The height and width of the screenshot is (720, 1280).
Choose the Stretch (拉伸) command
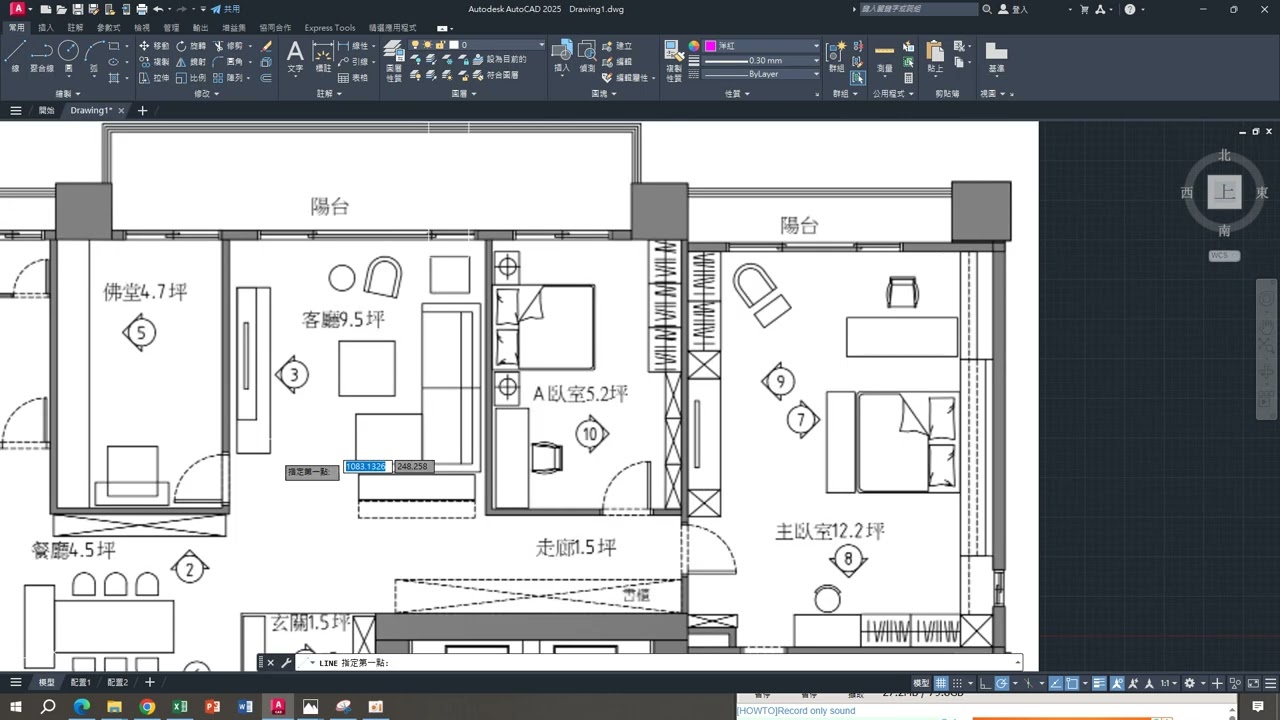[154, 77]
